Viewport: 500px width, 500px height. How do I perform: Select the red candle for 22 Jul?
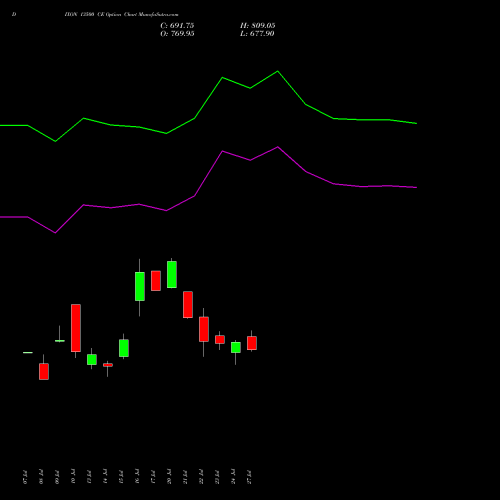click(x=204, y=329)
